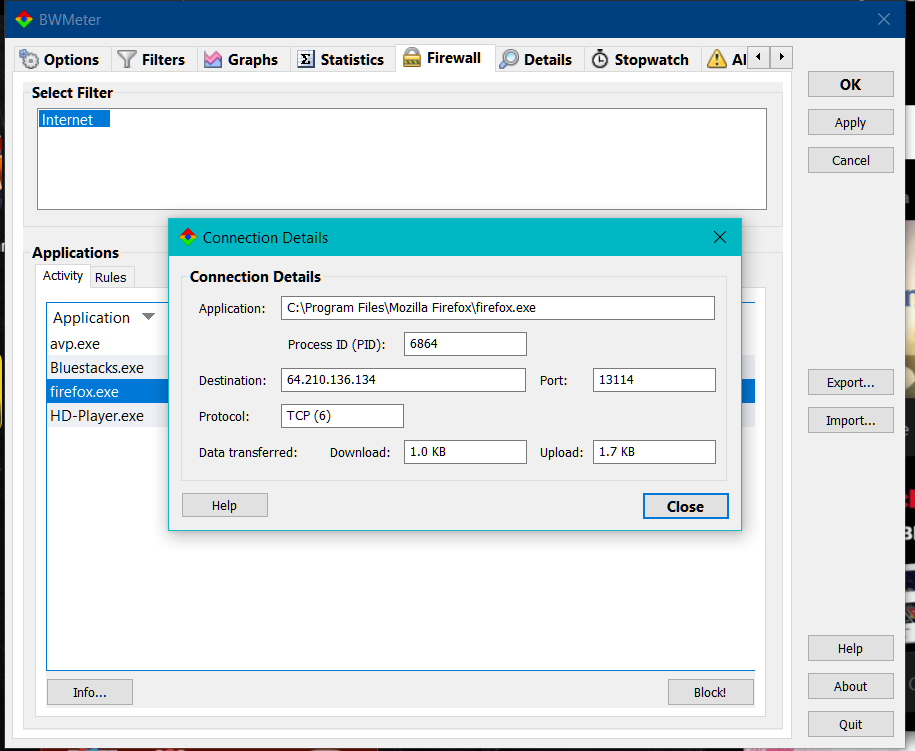Image resolution: width=915 pixels, height=751 pixels.
Task: Click the Port field showing 13114
Action: pyautogui.click(x=654, y=380)
